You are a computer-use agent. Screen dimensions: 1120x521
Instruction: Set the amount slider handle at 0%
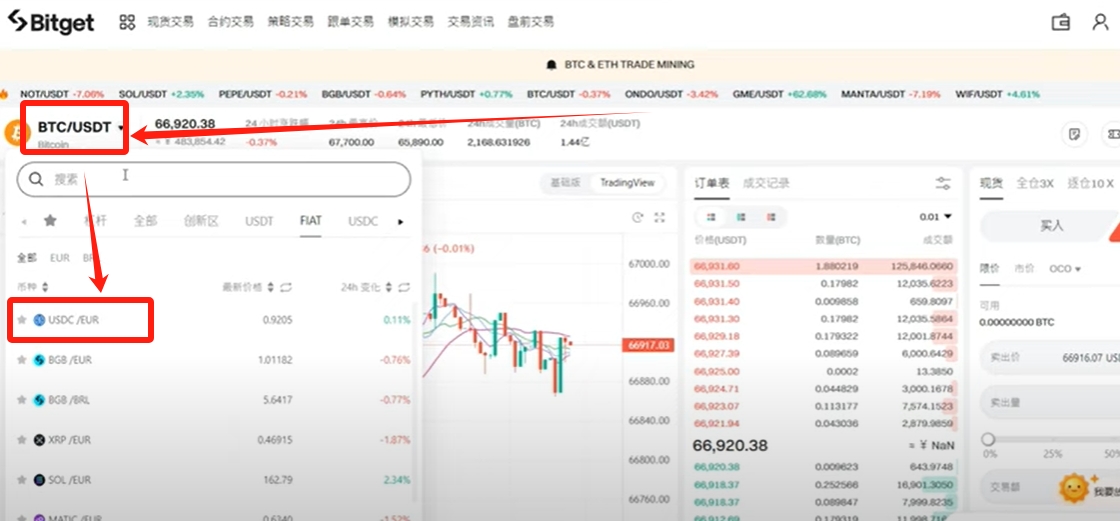pyautogui.click(x=989, y=439)
